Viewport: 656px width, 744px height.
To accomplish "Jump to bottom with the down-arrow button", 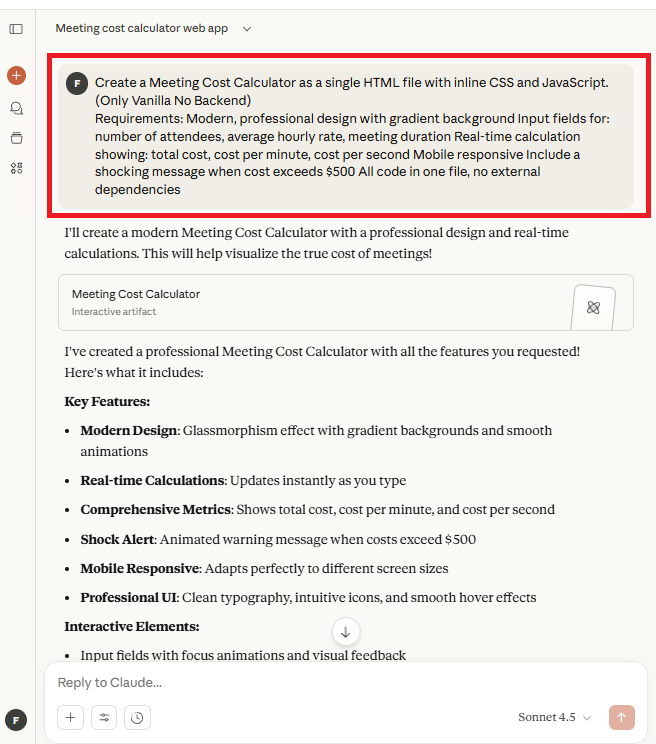I will 345,631.
